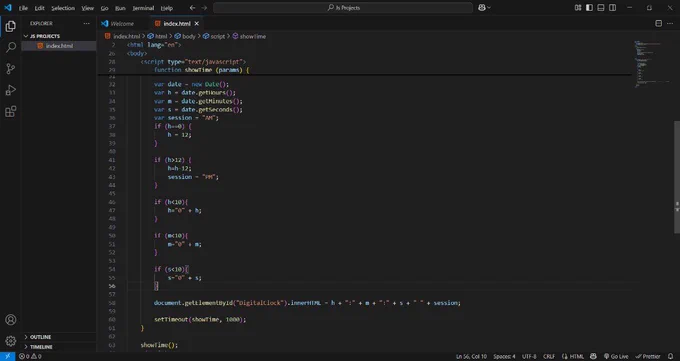Close the index.html tab
Viewport: 680px width, 361px height.
click(x=196, y=23)
